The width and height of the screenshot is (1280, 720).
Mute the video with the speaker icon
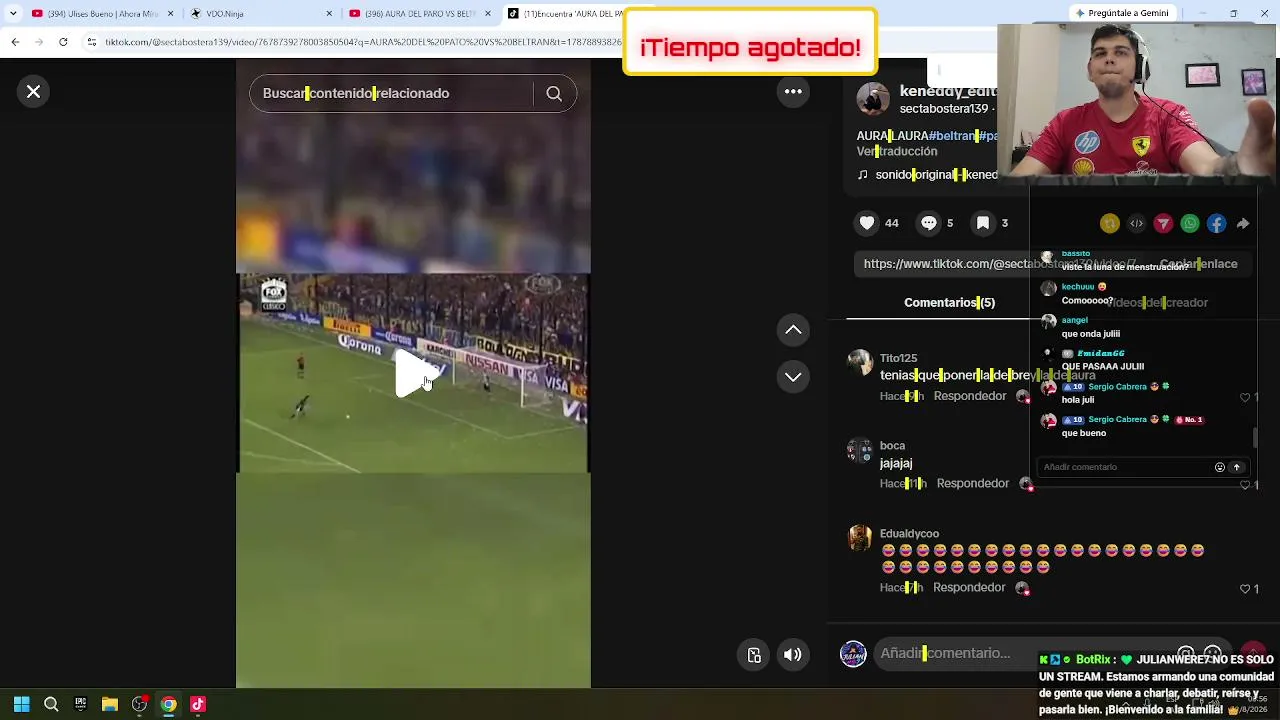coord(792,655)
